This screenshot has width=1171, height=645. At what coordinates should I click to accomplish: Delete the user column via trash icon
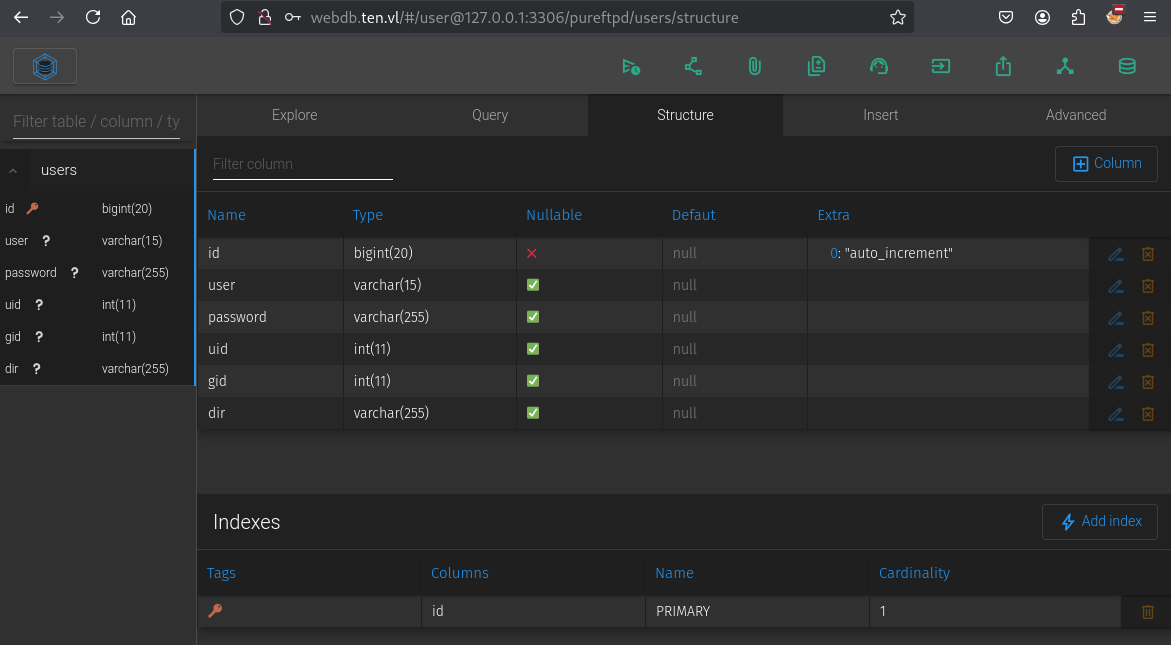(1148, 286)
